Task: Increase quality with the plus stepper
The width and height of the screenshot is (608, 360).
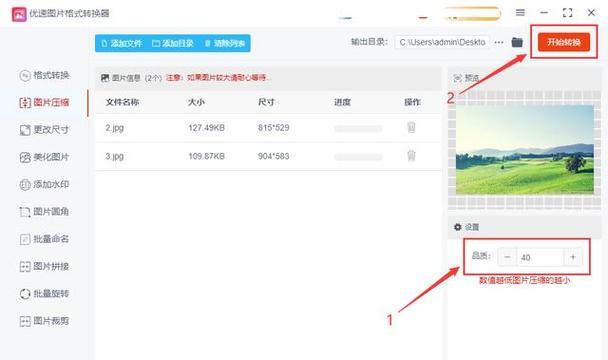Action: click(x=573, y=257)
